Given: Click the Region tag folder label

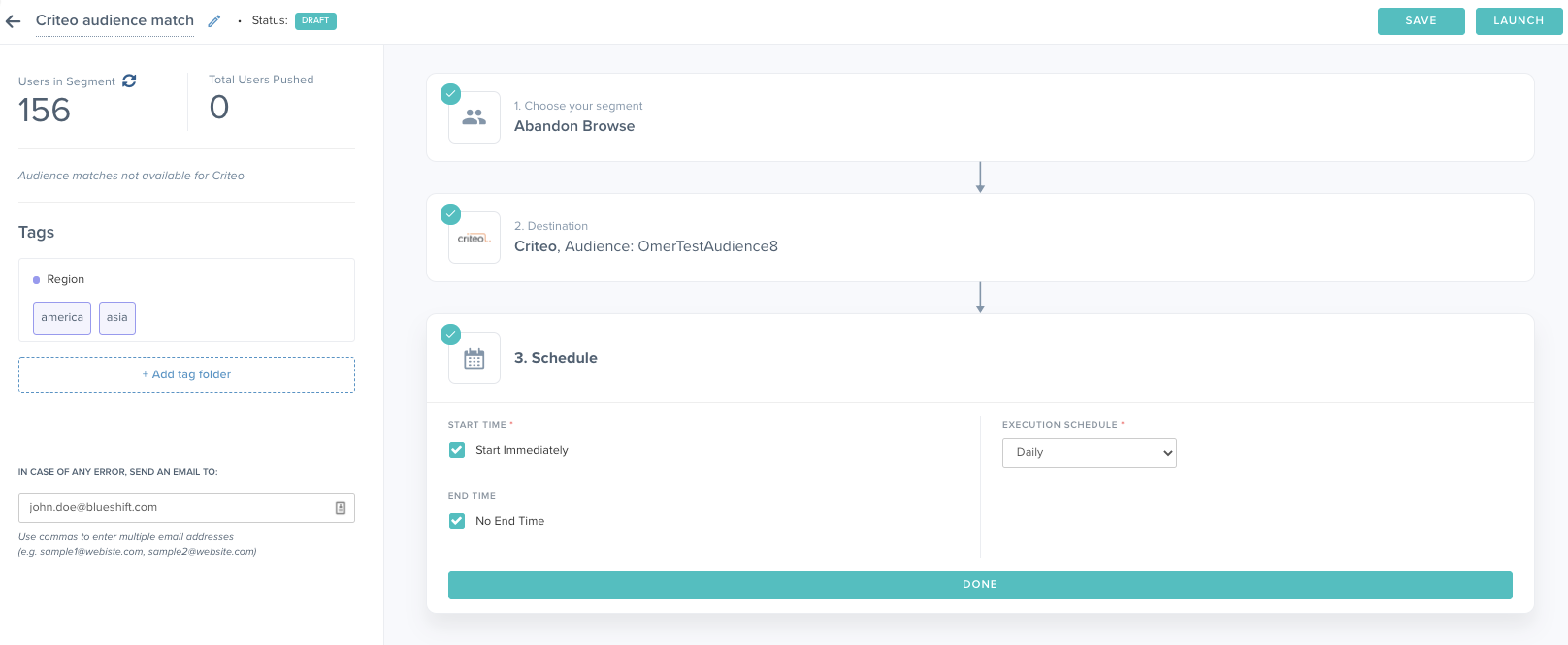Looking at the screenshot, I should 66,279.
